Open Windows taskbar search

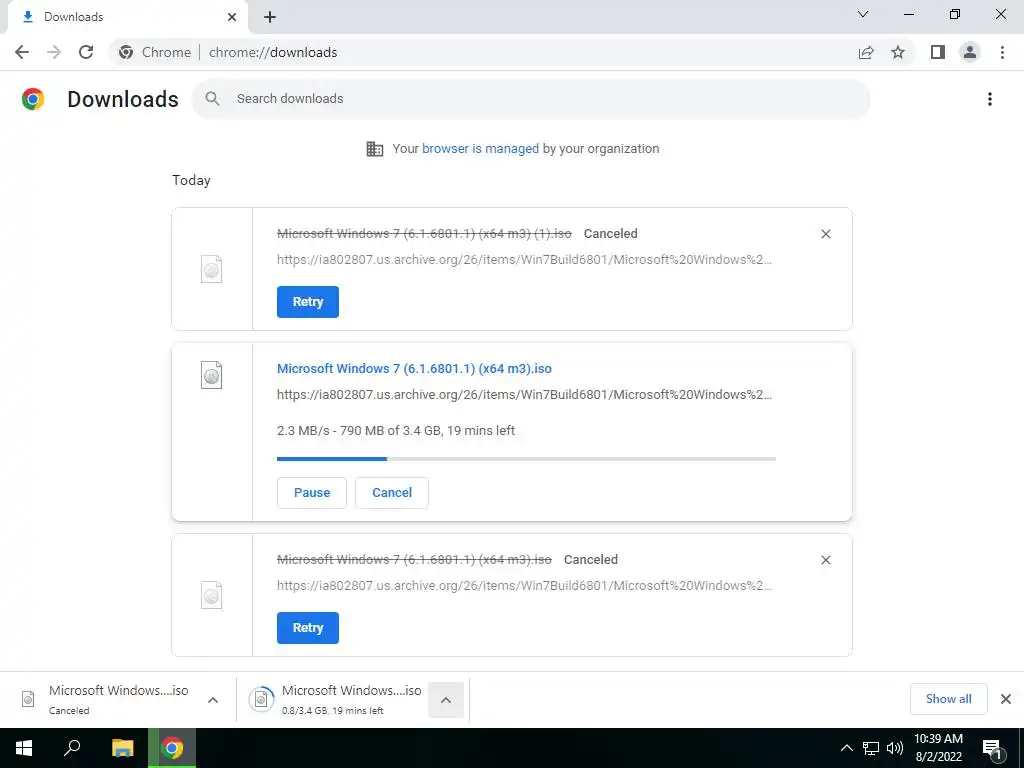pyautogui.click(x=72, y=748)
